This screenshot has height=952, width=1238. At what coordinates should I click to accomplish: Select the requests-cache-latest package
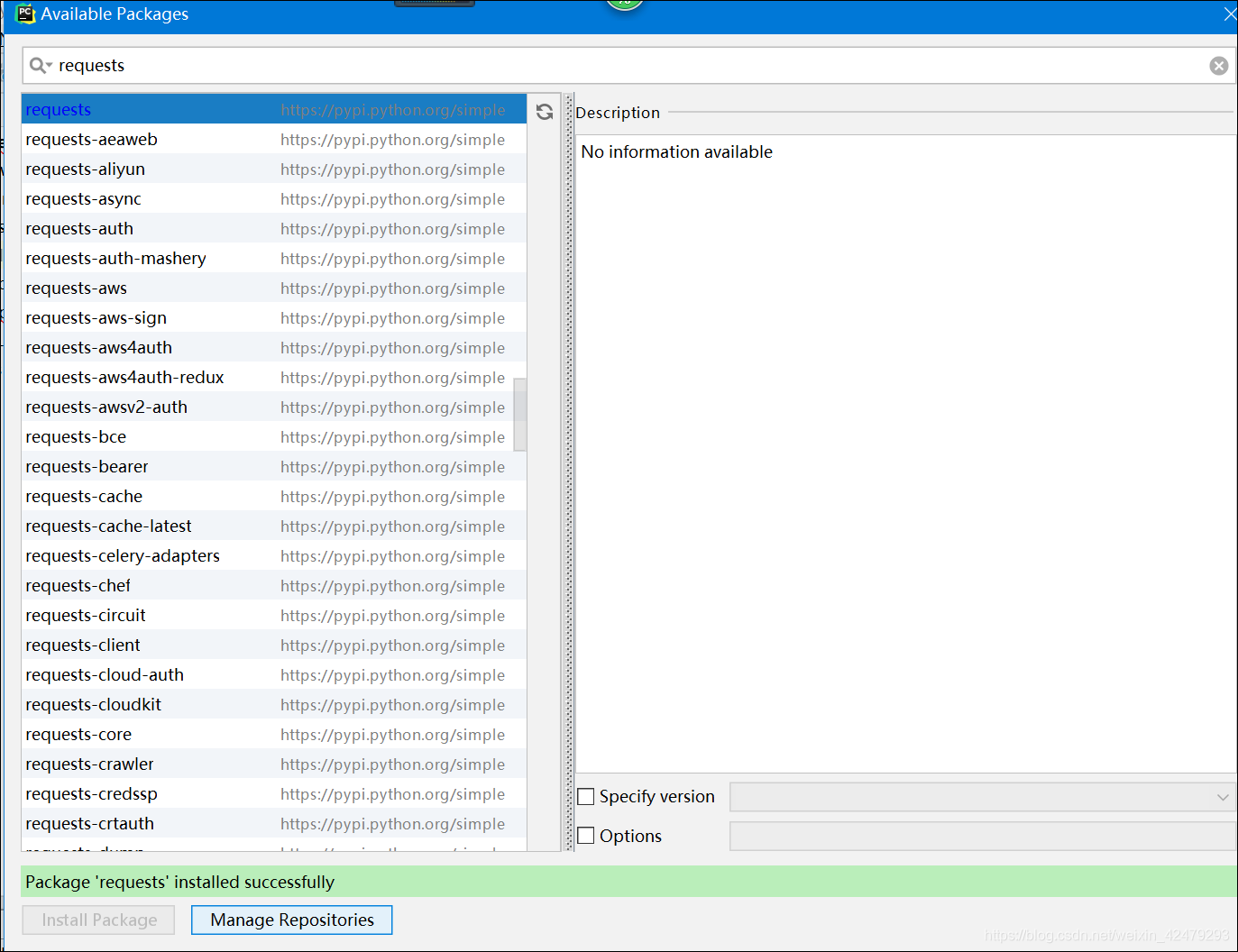(274, 526)
